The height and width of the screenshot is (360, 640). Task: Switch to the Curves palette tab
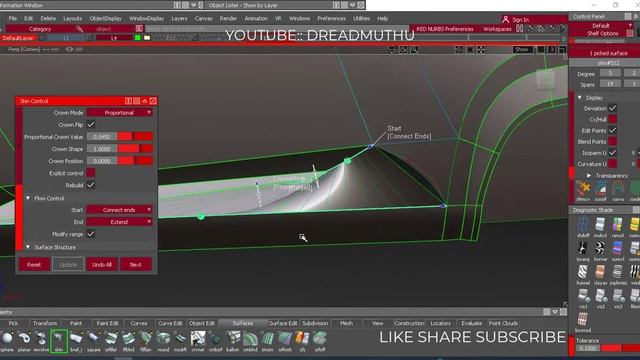pos(139,323)
